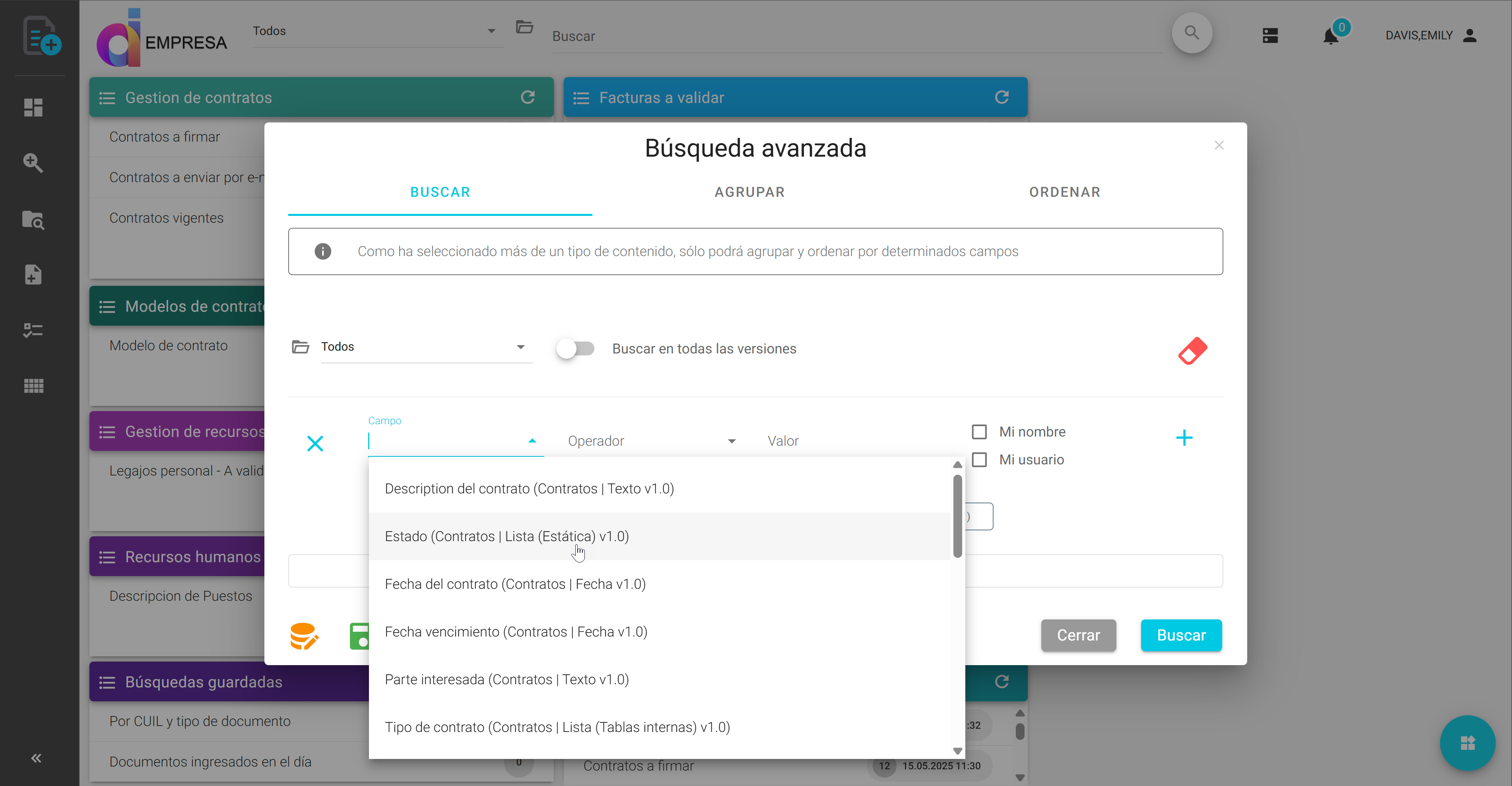The image size is (1512, 786).
Task: Switch to the ORDENAR tab
Action: coord(1064,192)
